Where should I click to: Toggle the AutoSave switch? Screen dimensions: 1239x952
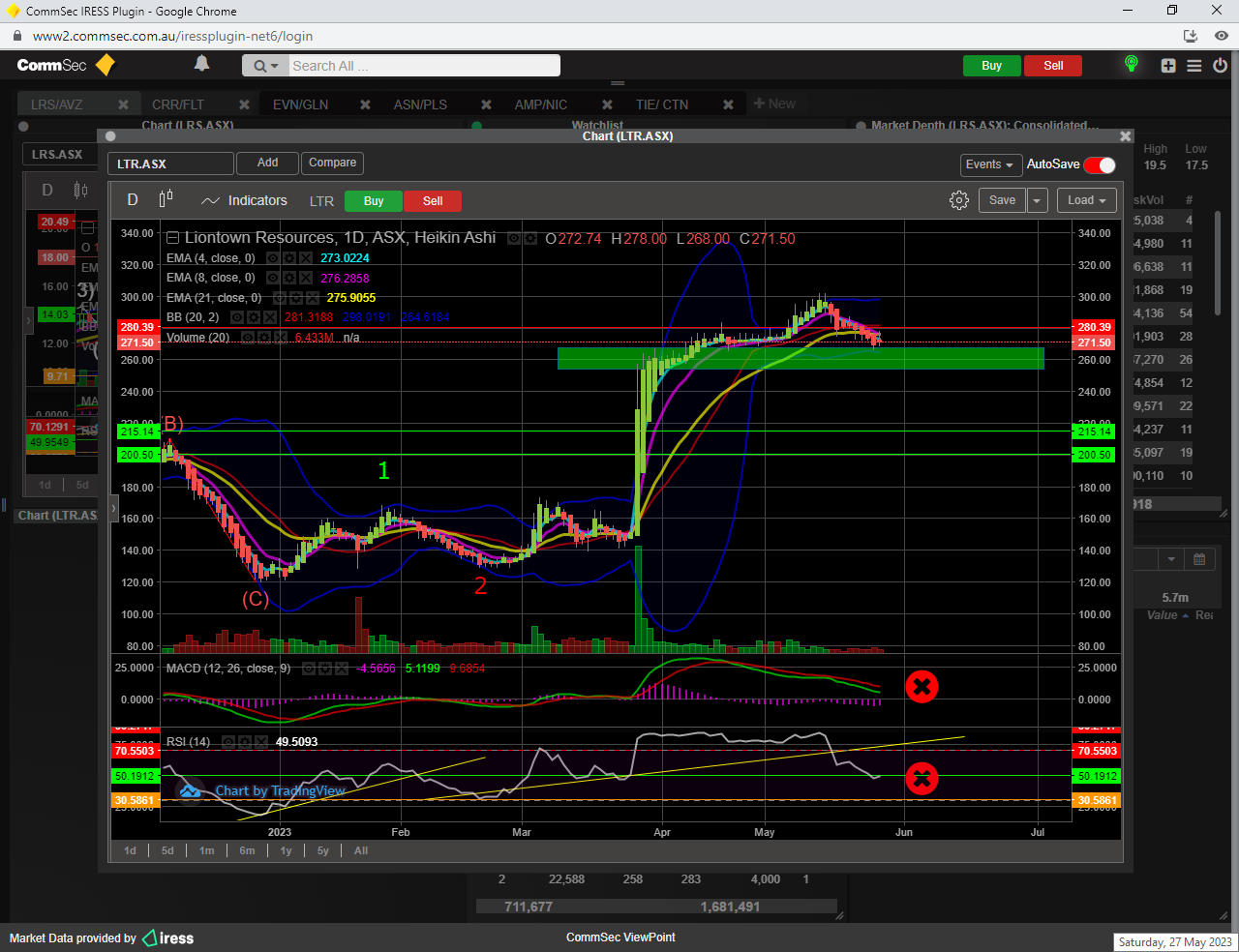pyautogui.click(x=1100, y=164)
